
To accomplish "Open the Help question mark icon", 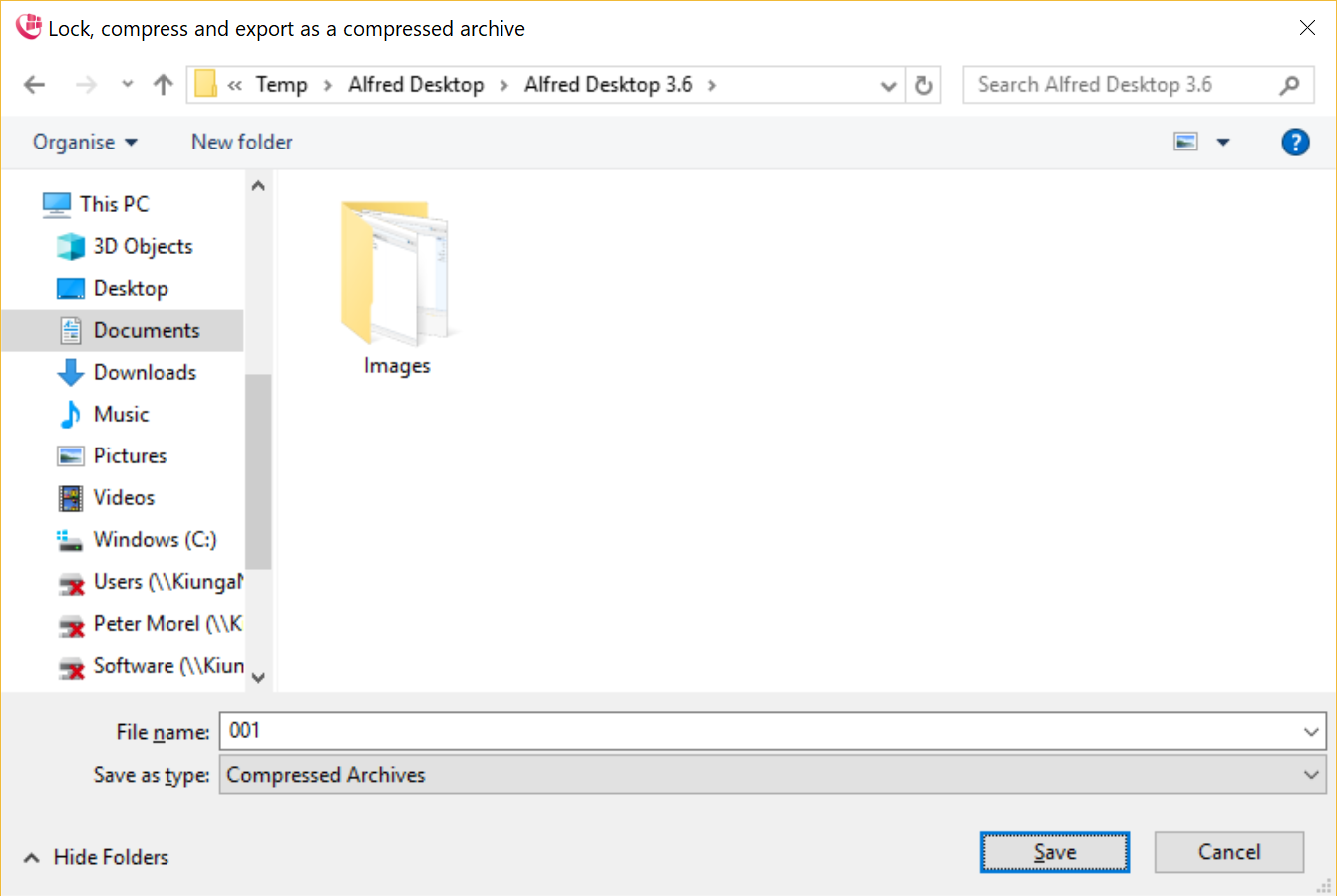I will [1294, 143].
